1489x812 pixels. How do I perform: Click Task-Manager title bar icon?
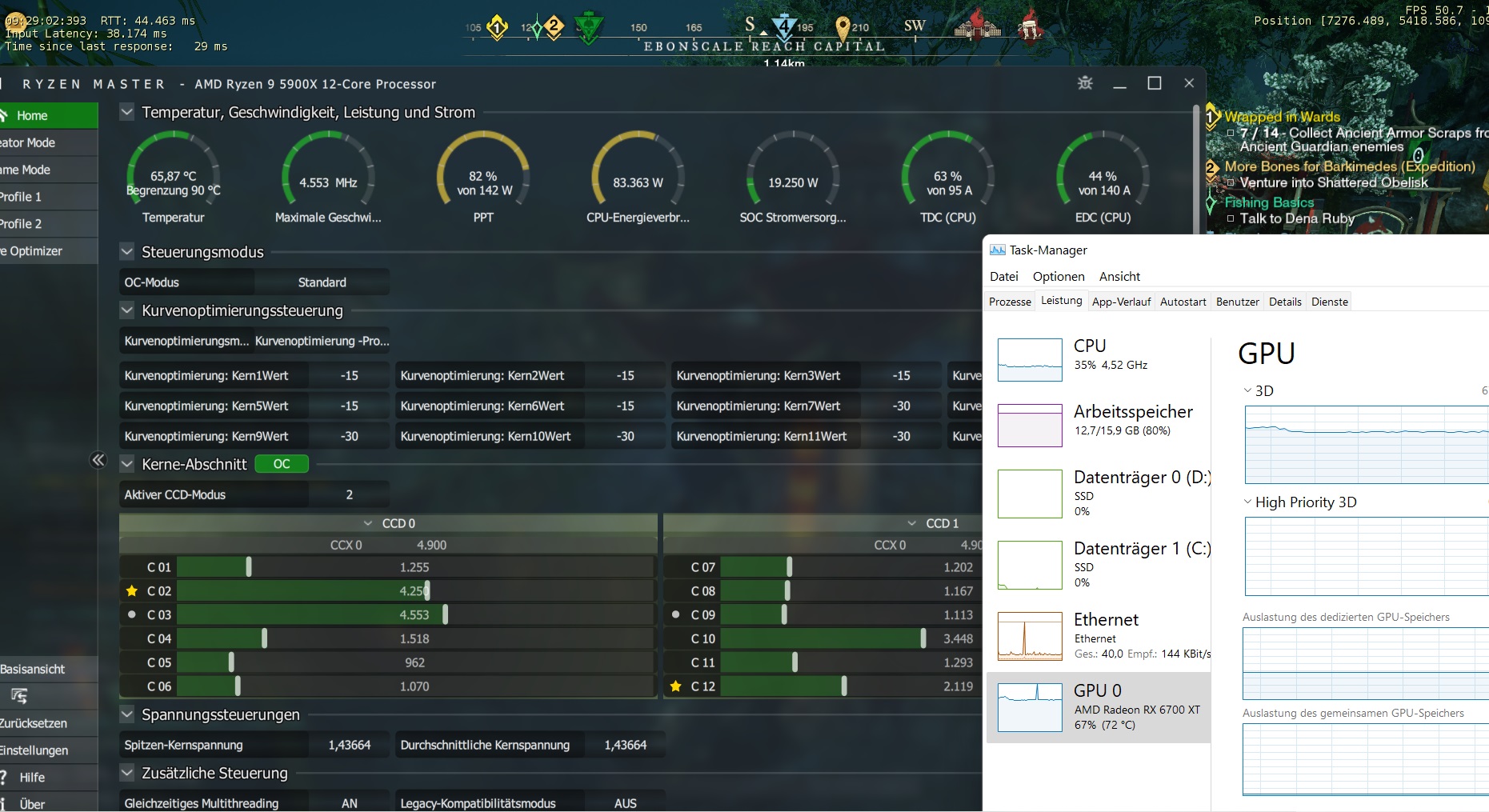click(x=997, y=250)
